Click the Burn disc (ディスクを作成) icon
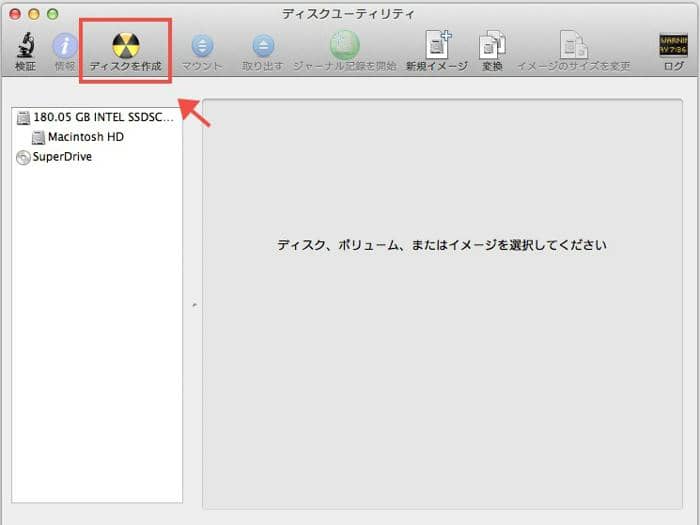This screenshot has height=525, width=700. click(126, 46)
